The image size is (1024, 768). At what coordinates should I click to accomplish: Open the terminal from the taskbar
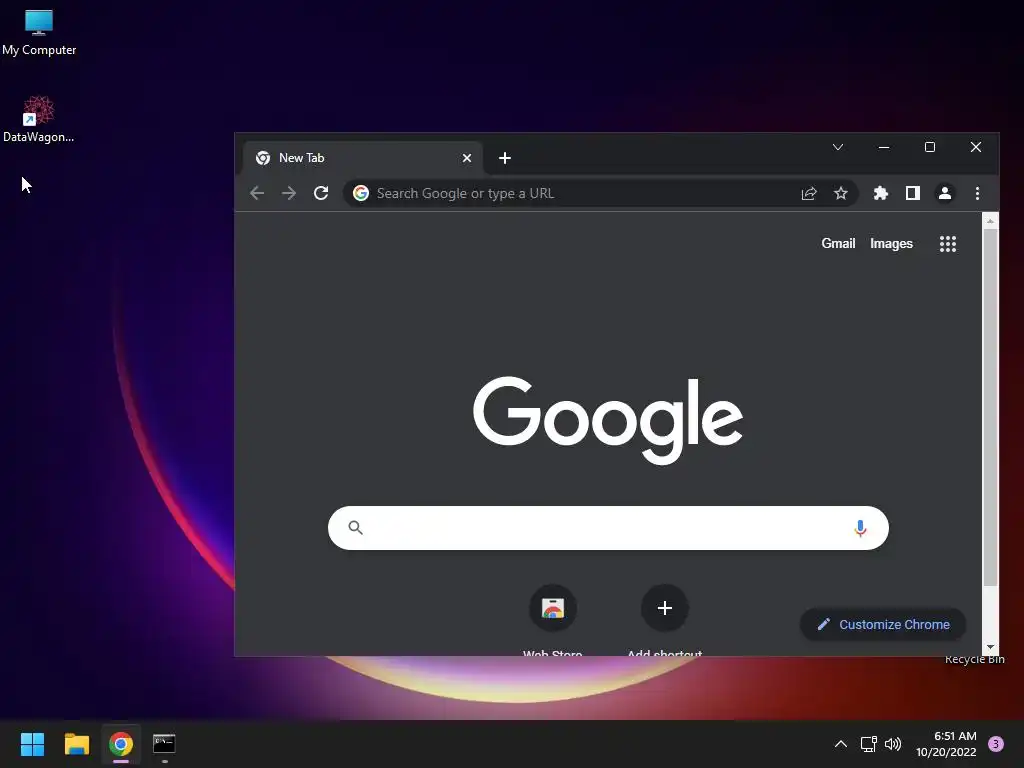(165, 744)
